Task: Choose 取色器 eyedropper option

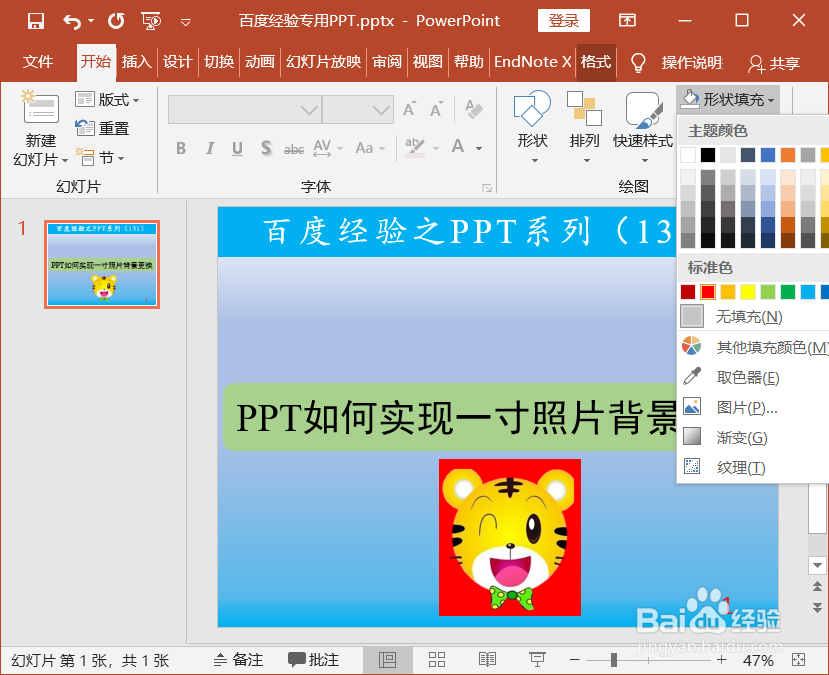Action: (753, 377)
